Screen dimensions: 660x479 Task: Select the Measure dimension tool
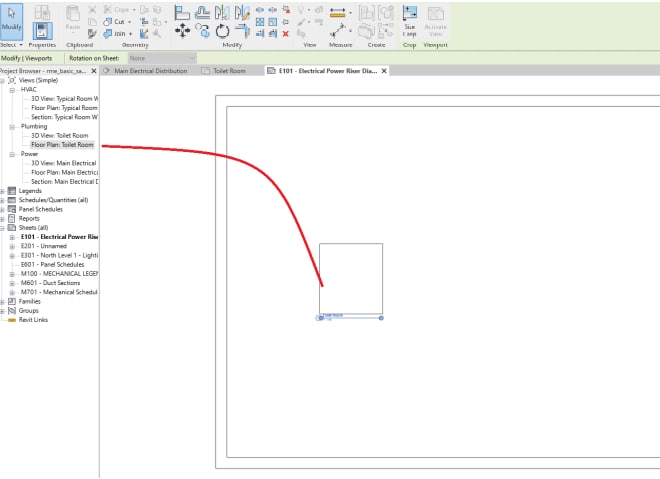coord(337,12)
